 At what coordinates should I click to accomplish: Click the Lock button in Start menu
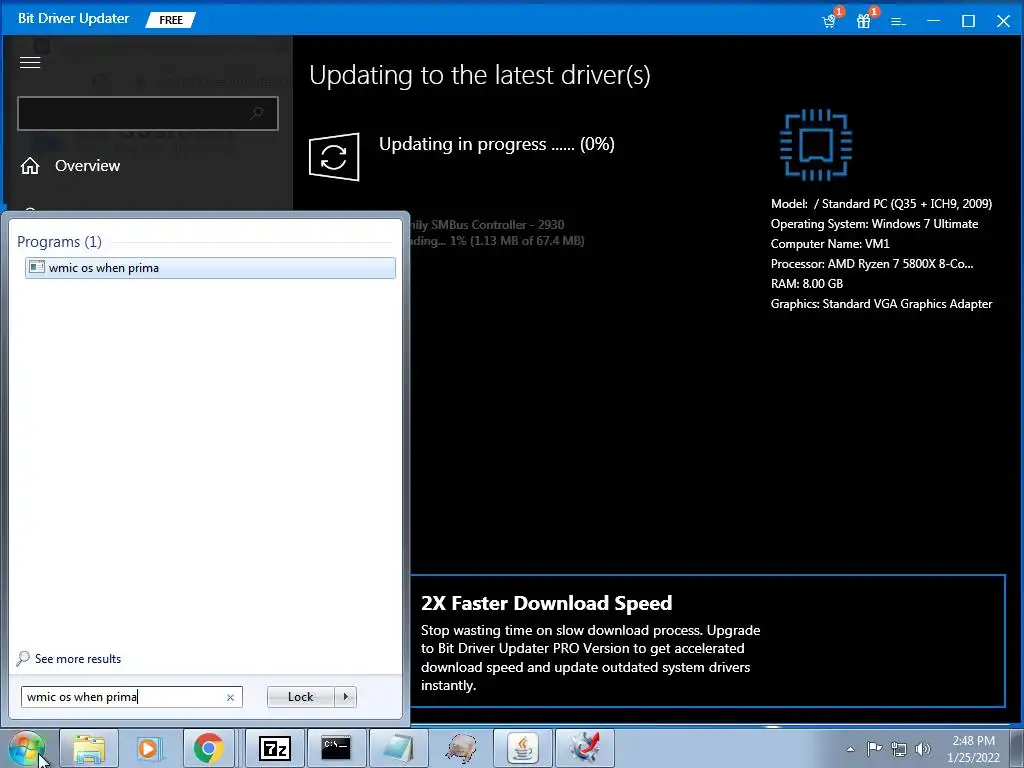click(x=300, y=697)
